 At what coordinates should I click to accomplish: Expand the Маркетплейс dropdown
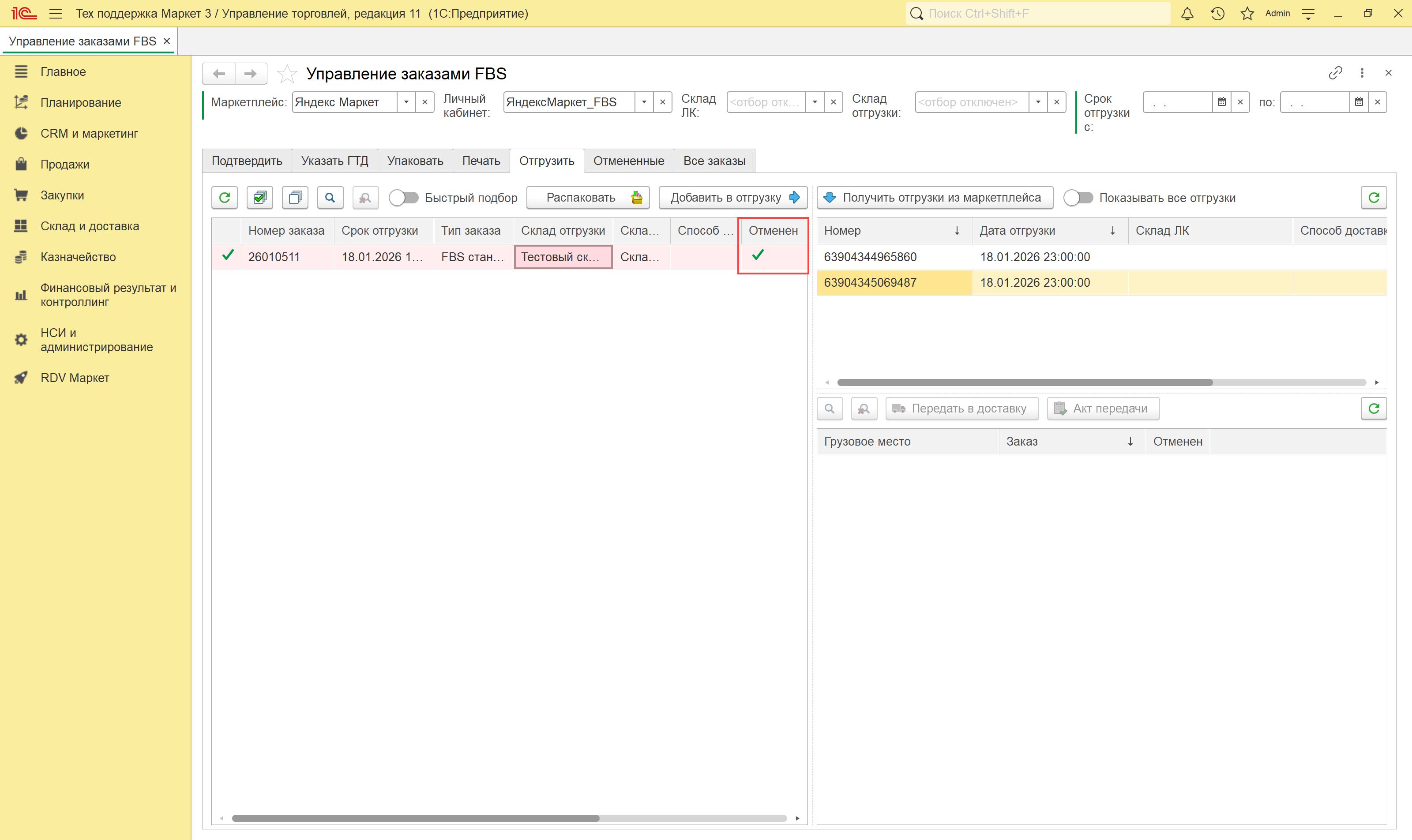[406, 102]
